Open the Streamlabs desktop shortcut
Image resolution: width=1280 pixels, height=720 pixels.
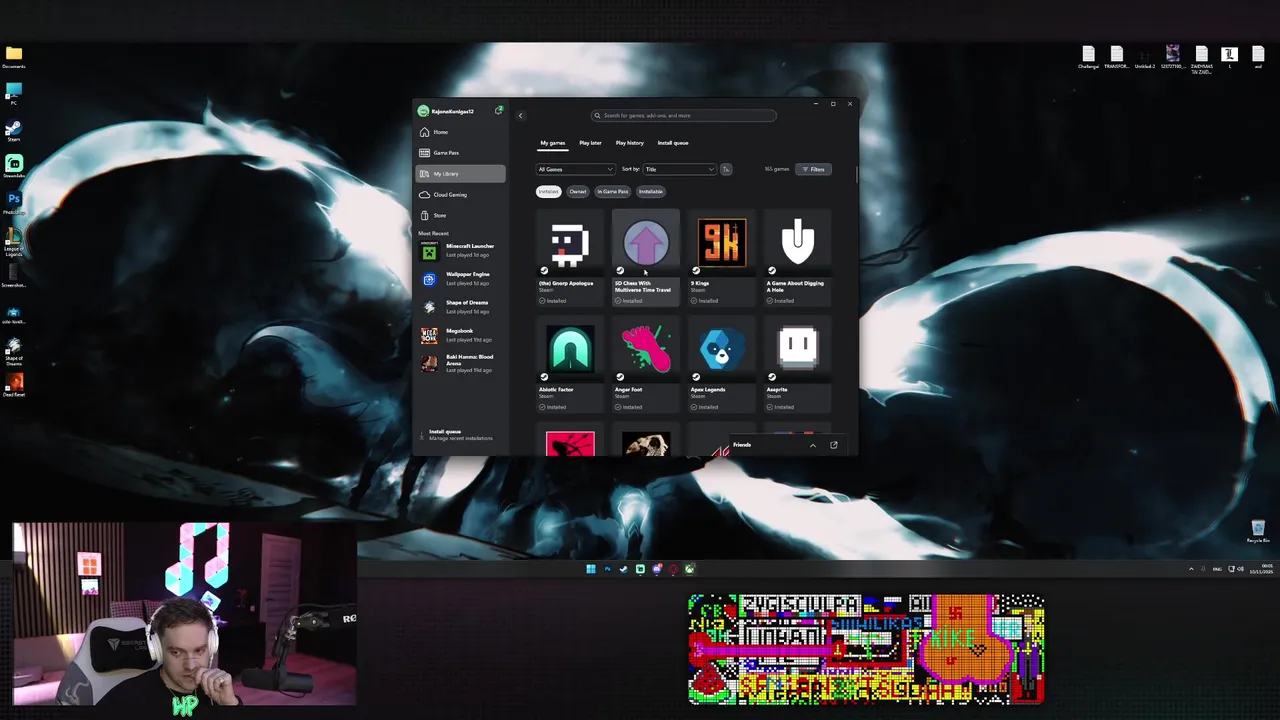(14, 167)
